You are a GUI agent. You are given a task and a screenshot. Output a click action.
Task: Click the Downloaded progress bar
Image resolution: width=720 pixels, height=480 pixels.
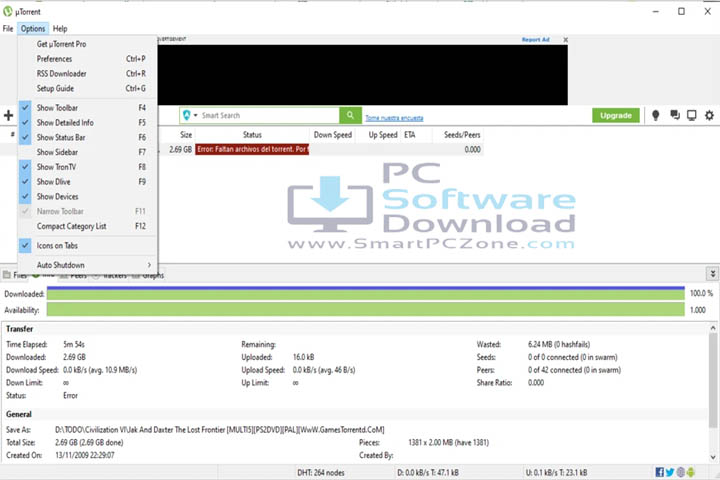[366, 294]
